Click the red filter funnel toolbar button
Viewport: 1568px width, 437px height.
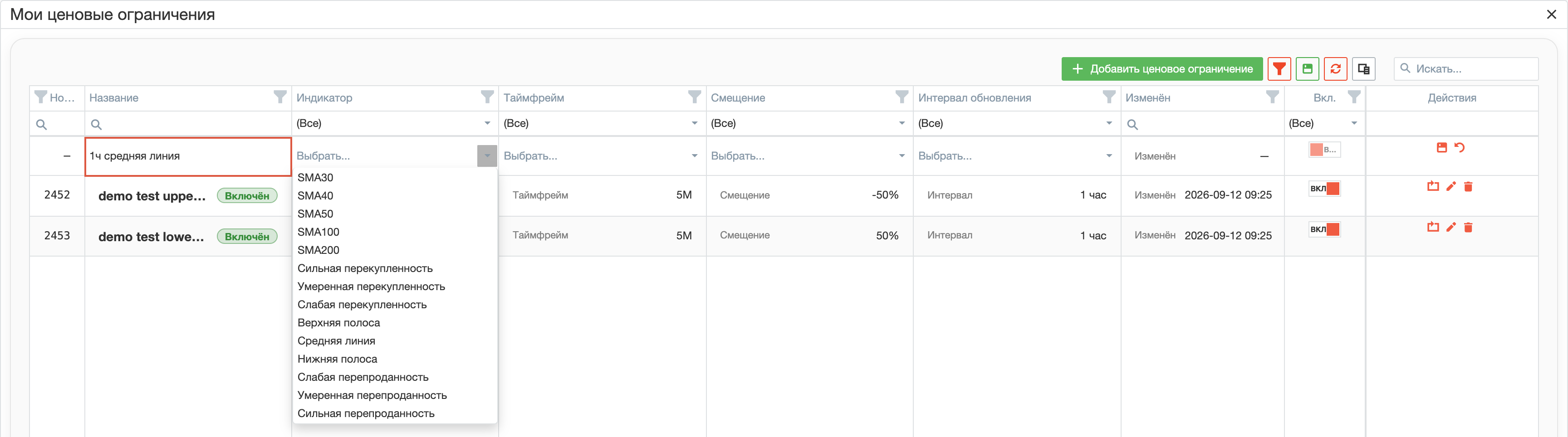click(x=1279, y=69)
